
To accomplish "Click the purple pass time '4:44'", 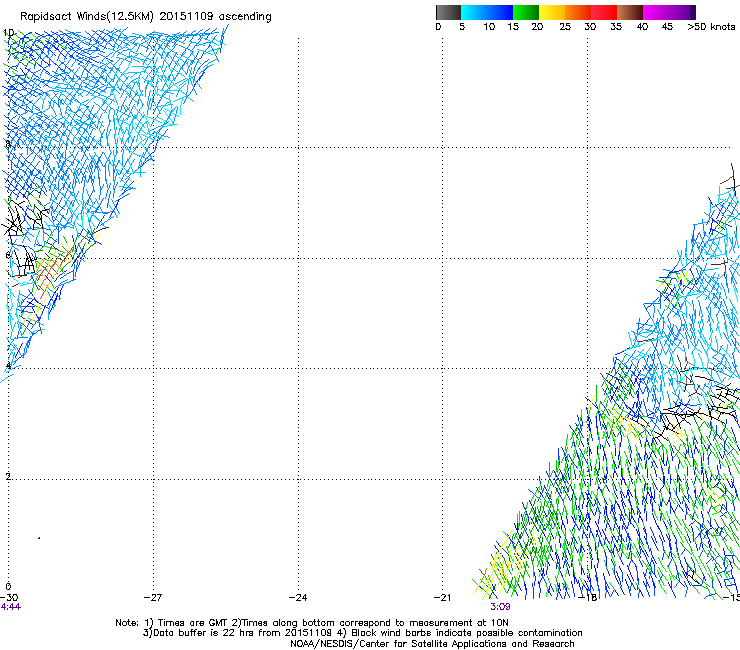I will 10,607.
